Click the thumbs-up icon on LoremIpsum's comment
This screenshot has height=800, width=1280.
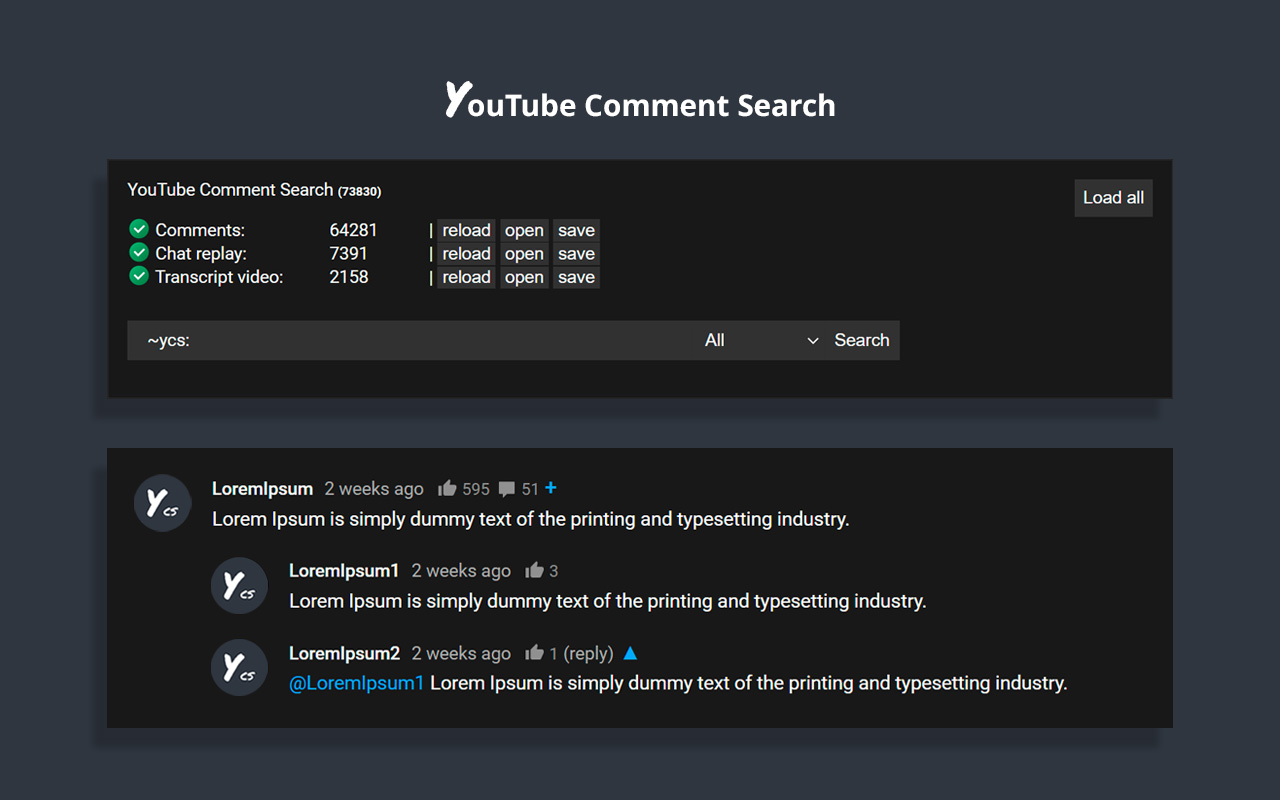[x=447, y=489]
